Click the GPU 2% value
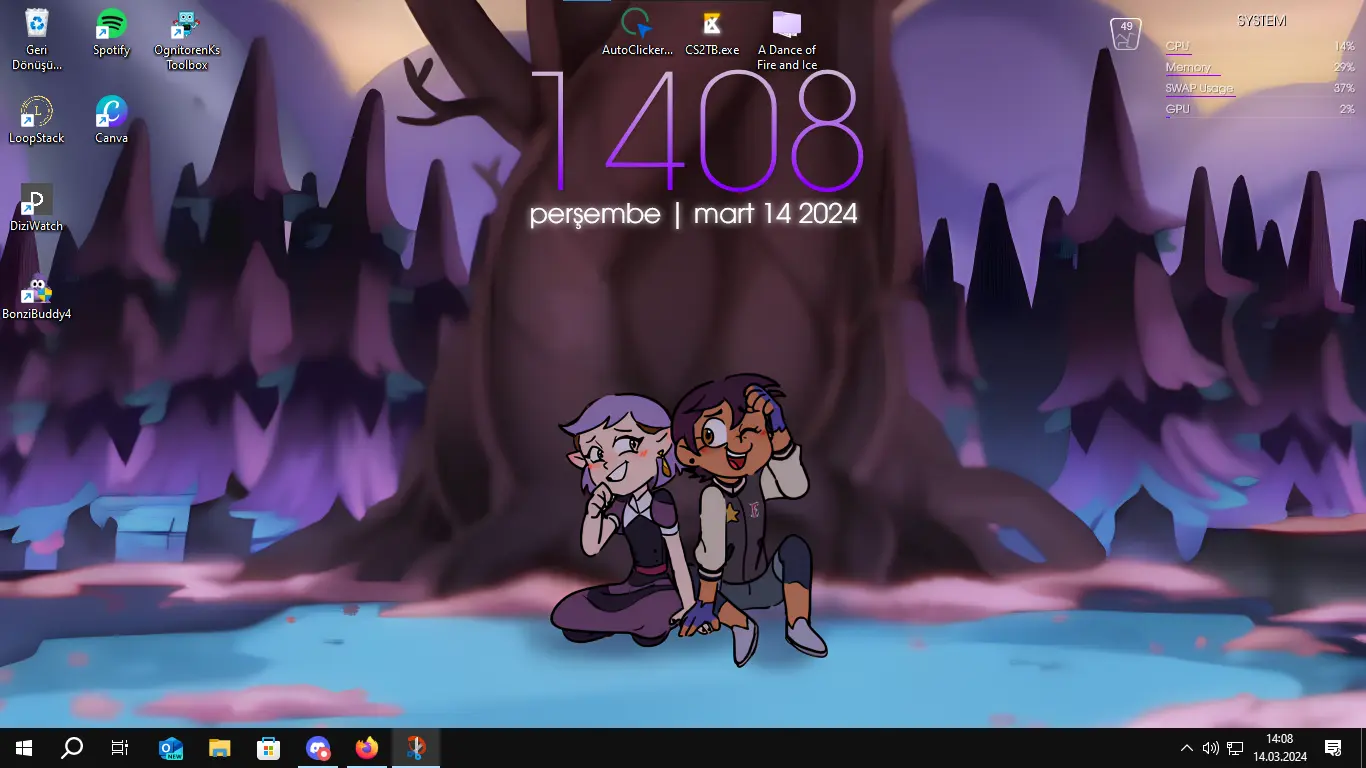1366x768 pixels. pos(1347,109)
